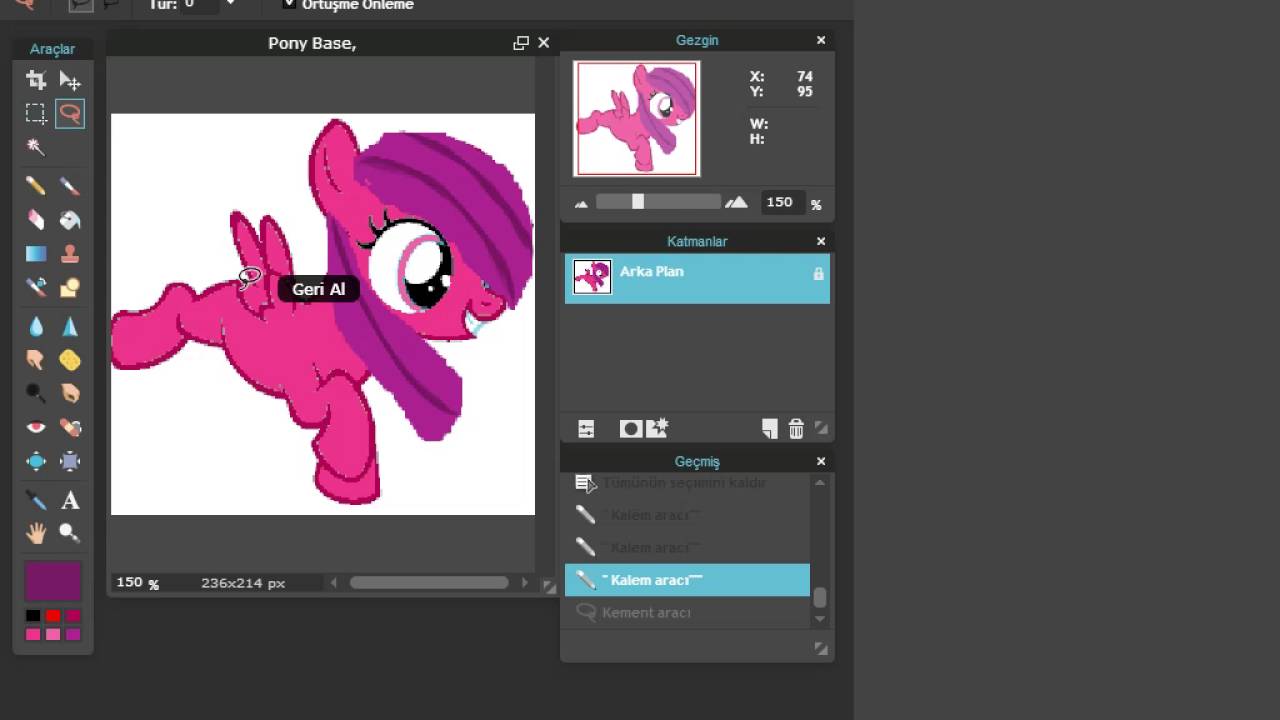Viewport: 1280px width, 720px height.
Task: Select history entry Tümünün seçimini kaldır
Action: pos(687,483)
